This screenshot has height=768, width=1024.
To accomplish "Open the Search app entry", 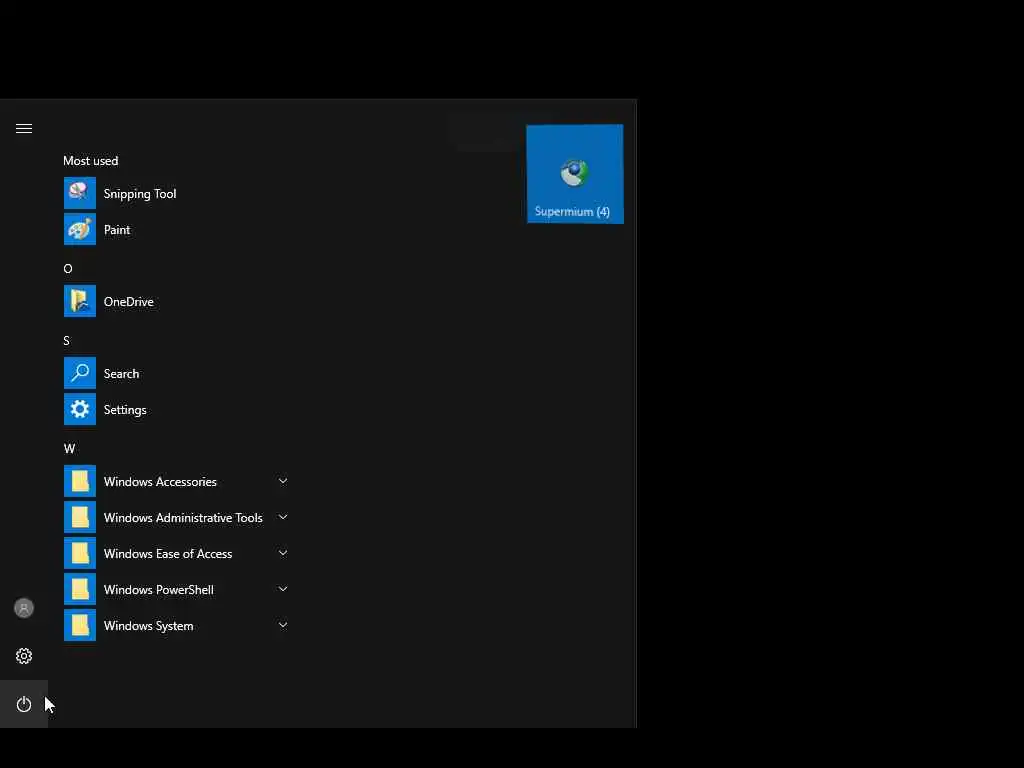I will coord(121,374).
